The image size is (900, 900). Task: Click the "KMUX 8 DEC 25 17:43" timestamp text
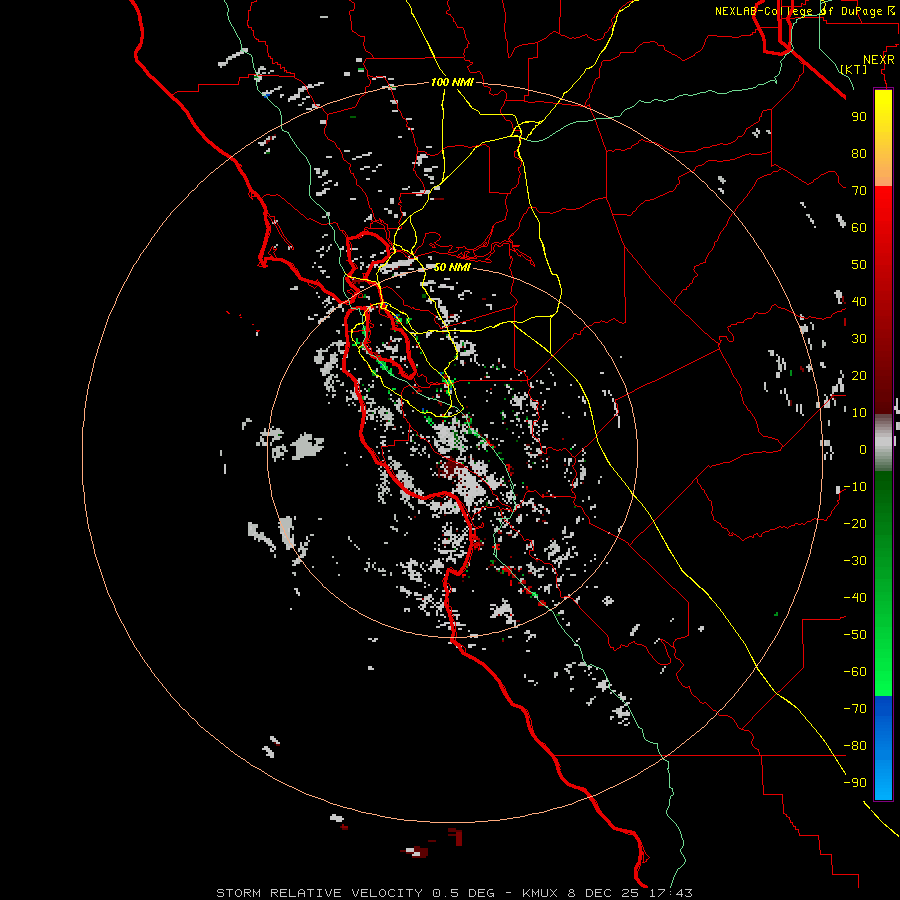click(x=607, y=893)
